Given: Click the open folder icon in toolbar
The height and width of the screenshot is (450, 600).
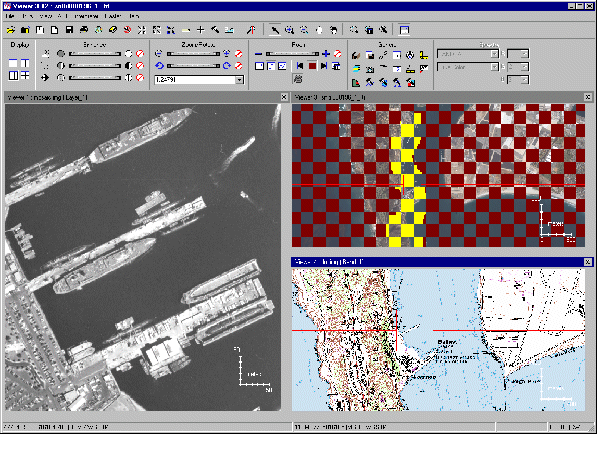Looking at the screenshot, I should tap(10, 31).
